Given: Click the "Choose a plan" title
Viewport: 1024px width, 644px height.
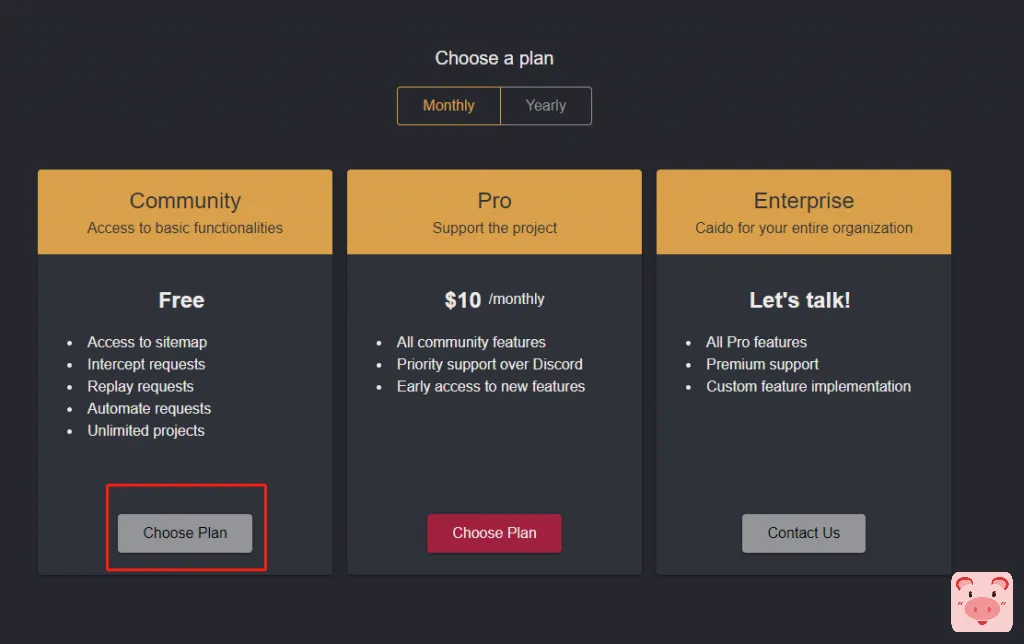Looking at the screenshot, I should pos(494,58).
